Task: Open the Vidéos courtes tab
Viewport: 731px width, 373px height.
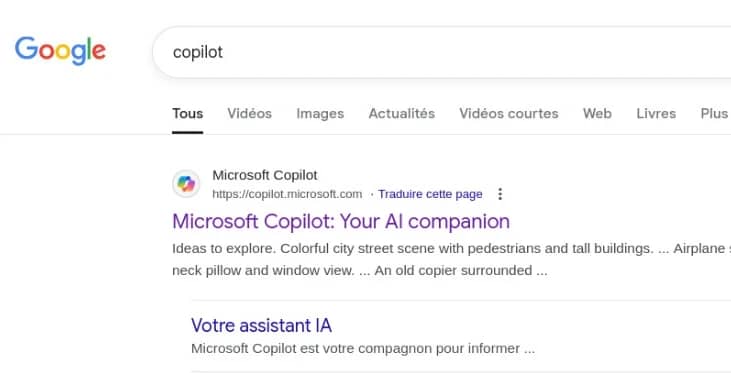Action: 509,113
